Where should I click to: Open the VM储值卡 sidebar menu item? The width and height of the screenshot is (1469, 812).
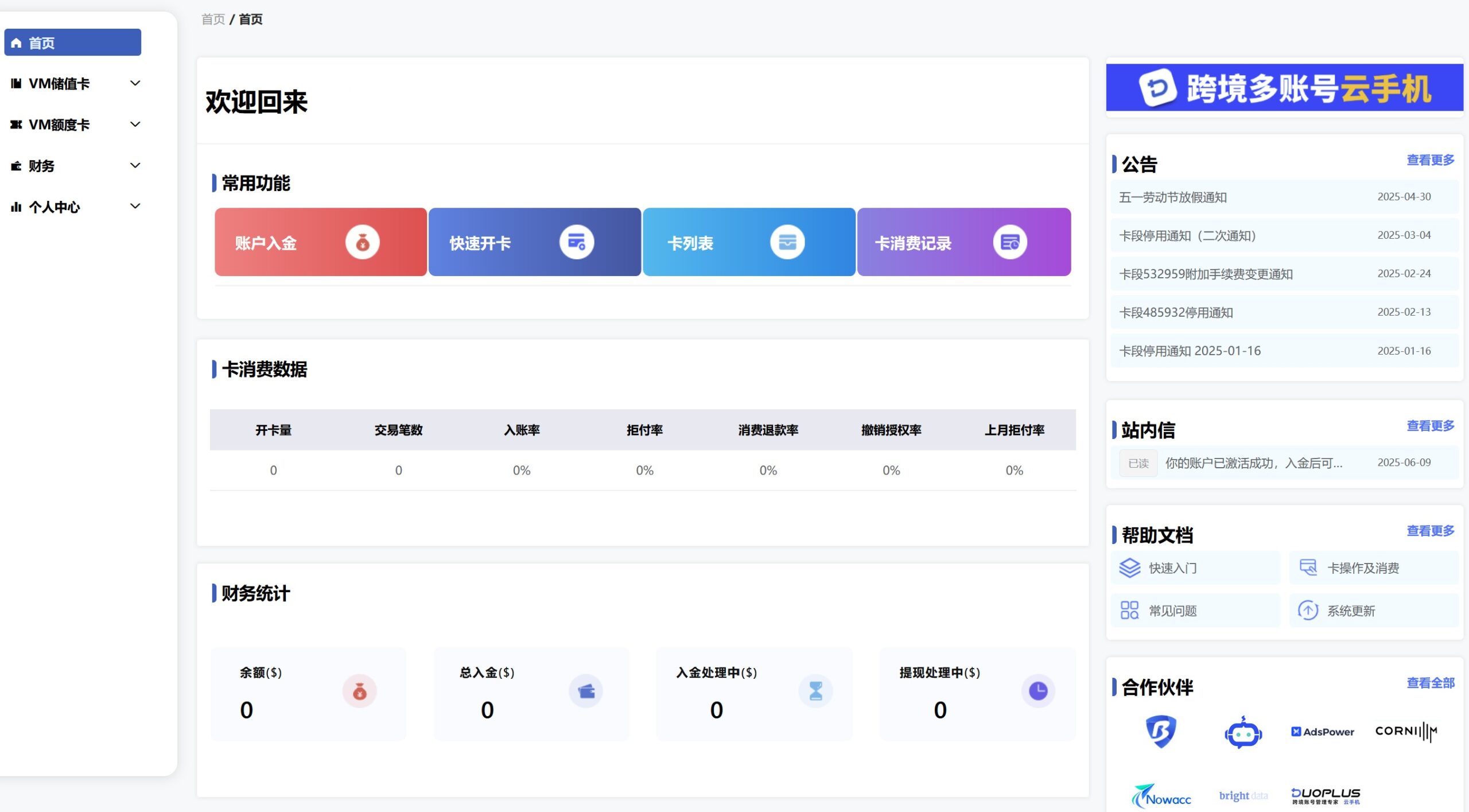click(73, 84)
